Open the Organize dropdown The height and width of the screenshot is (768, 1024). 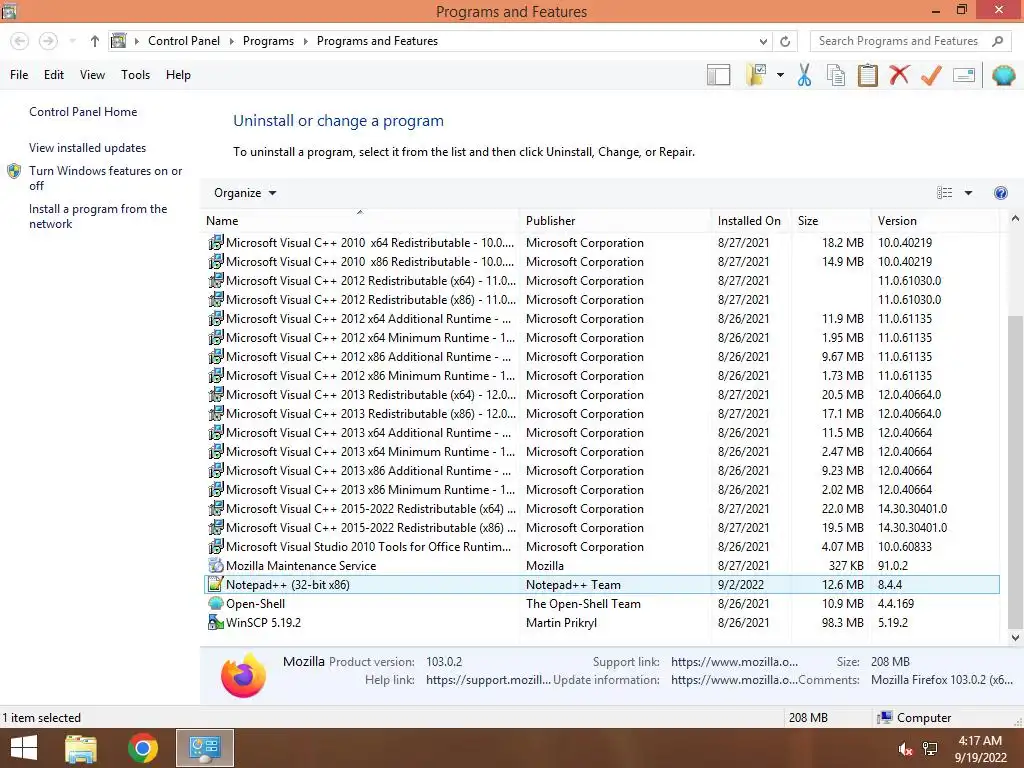(245, 193)
